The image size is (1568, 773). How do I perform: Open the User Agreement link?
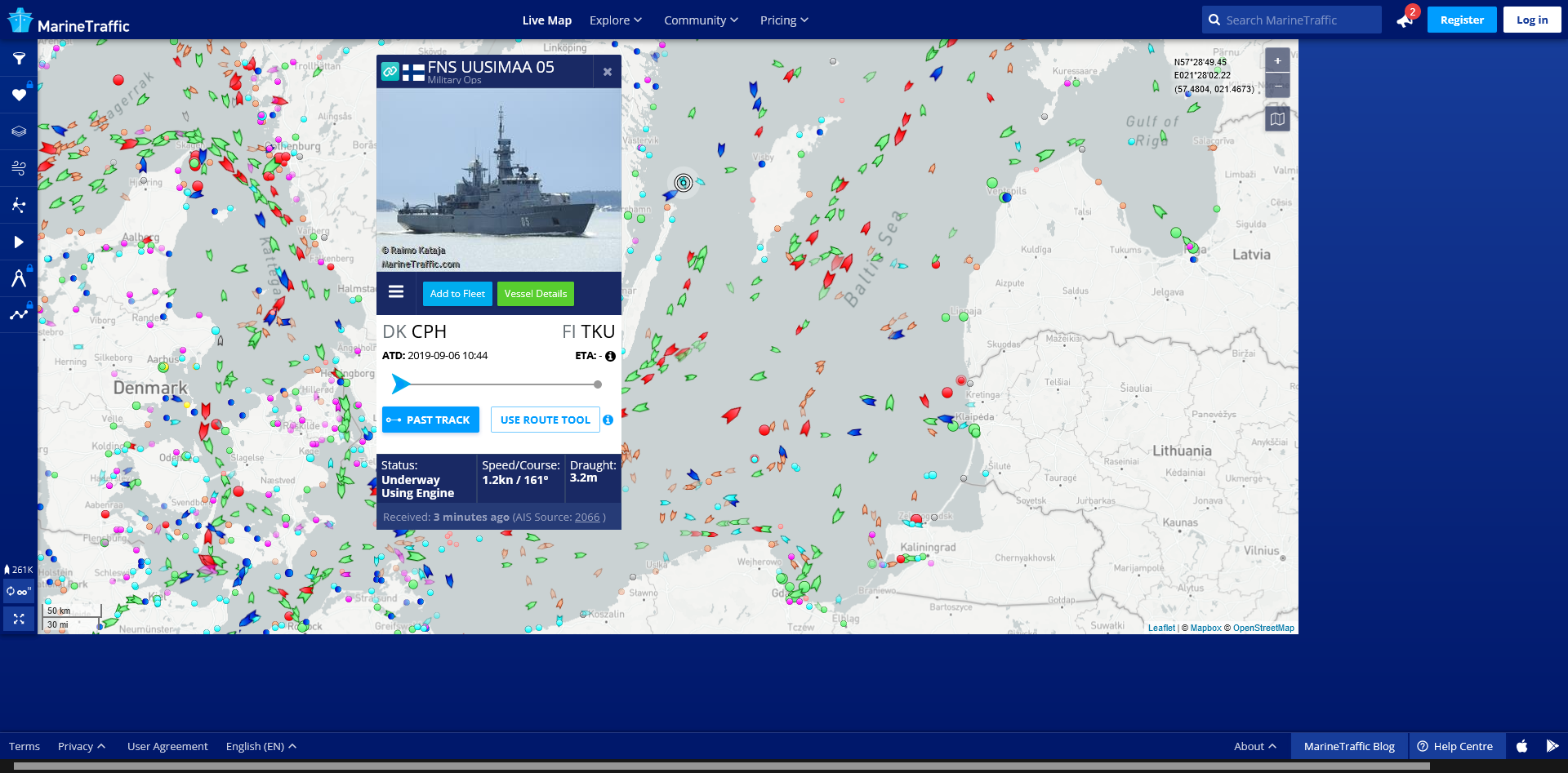pos(167,747)
